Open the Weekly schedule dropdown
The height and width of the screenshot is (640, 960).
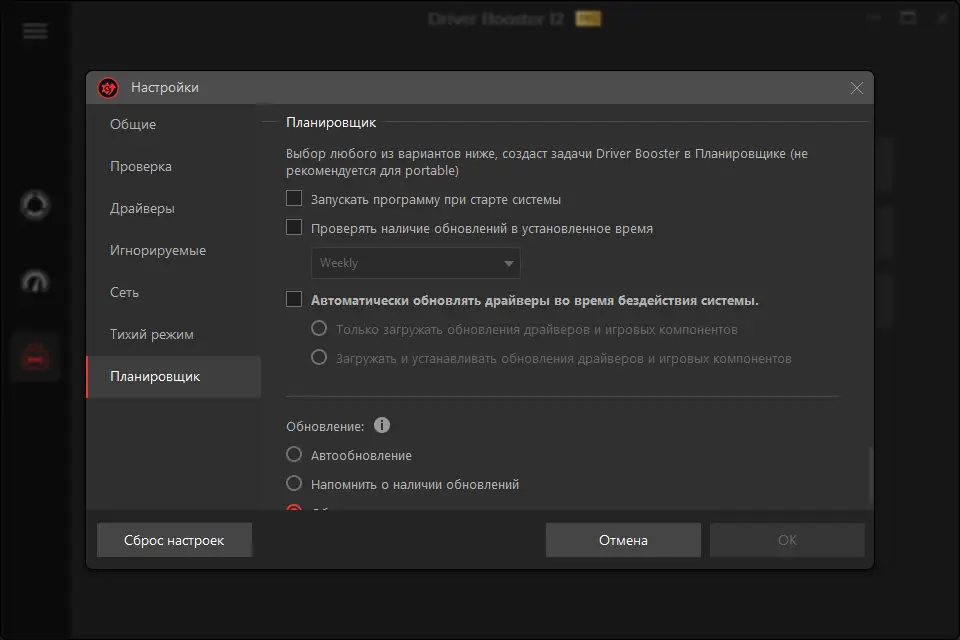(415, 263)
